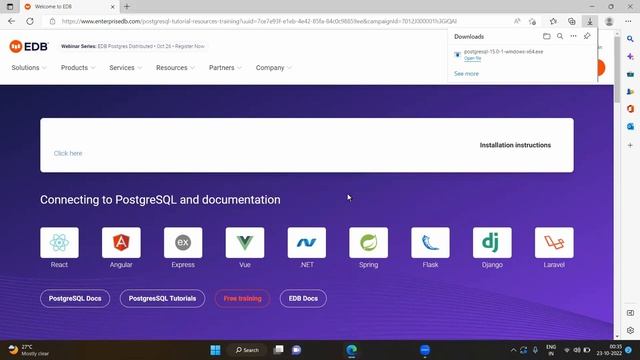This screenshot has height=360, width=640.
Task: Open the downloads folder icon
Action: click(x=547, y=36)
